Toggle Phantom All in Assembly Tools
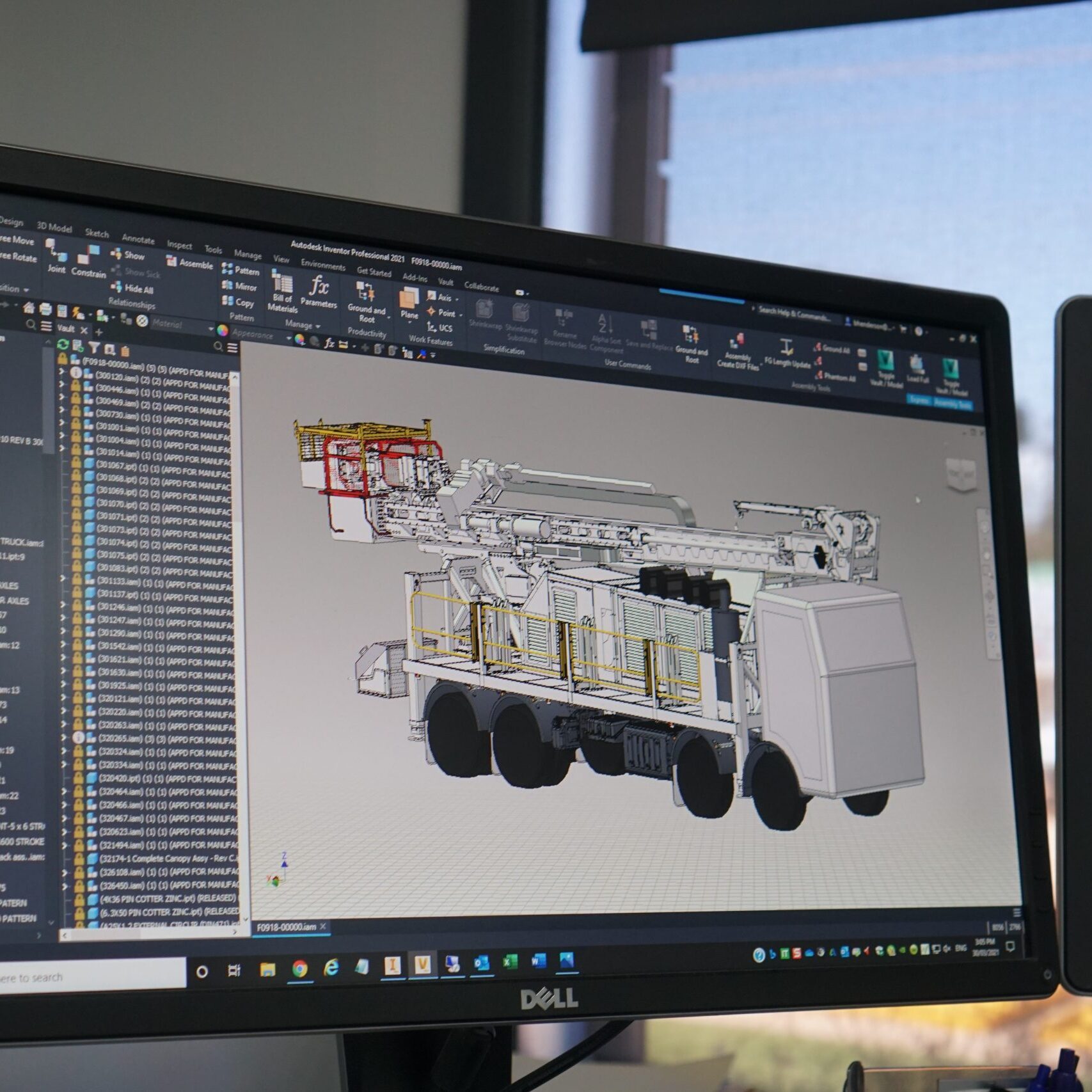This screenshot has height=1092, width=1092. point(835,376)
